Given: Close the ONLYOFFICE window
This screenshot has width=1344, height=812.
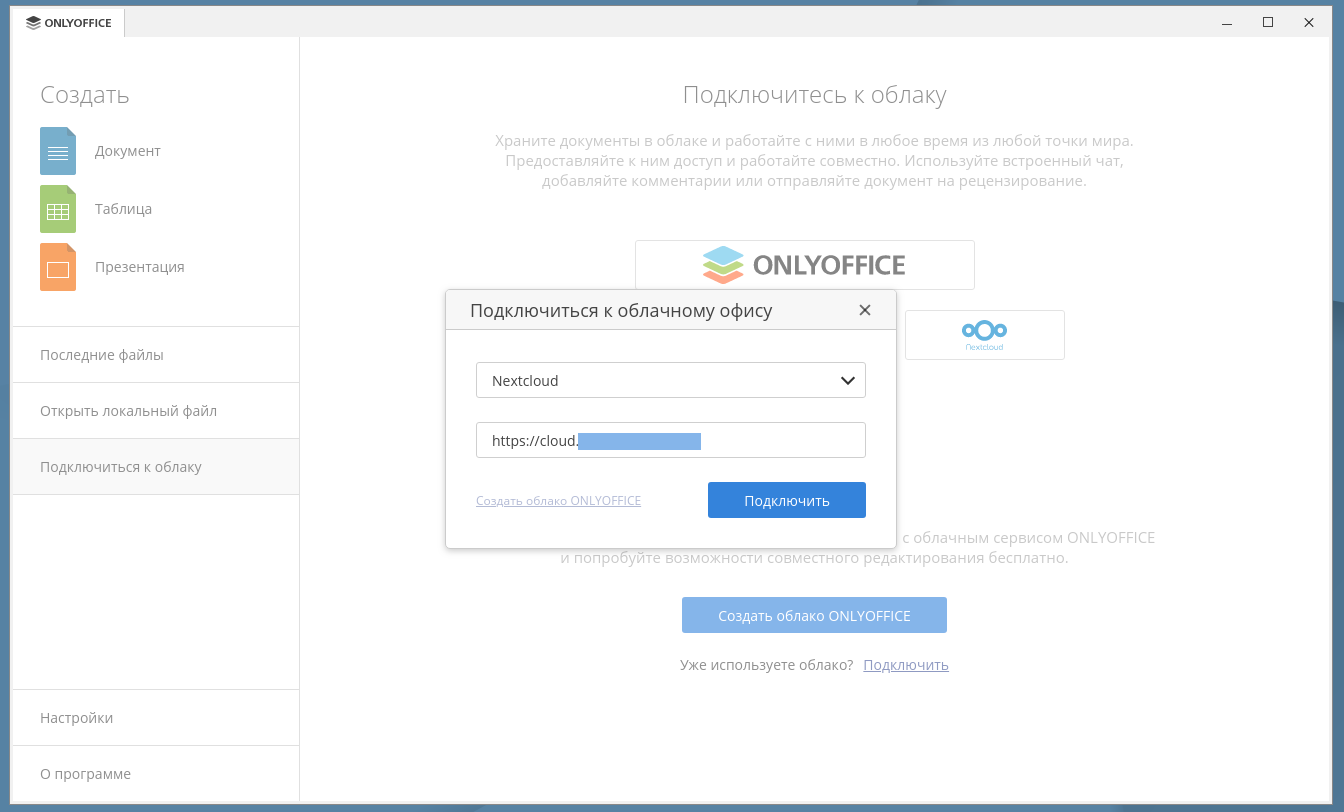Looking at the screenshot, I should click(1310, 22).
